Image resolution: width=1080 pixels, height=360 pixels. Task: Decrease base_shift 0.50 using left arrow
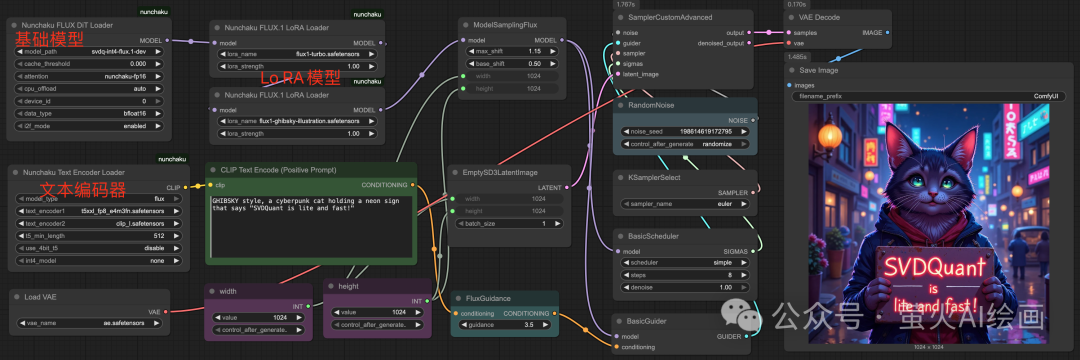[471, 64]
